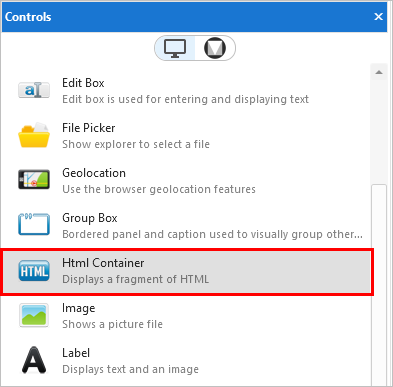This screenshot has width=393, height=387.
Task: Click the Edit Box control icon
Action: (x=34, y=90)
